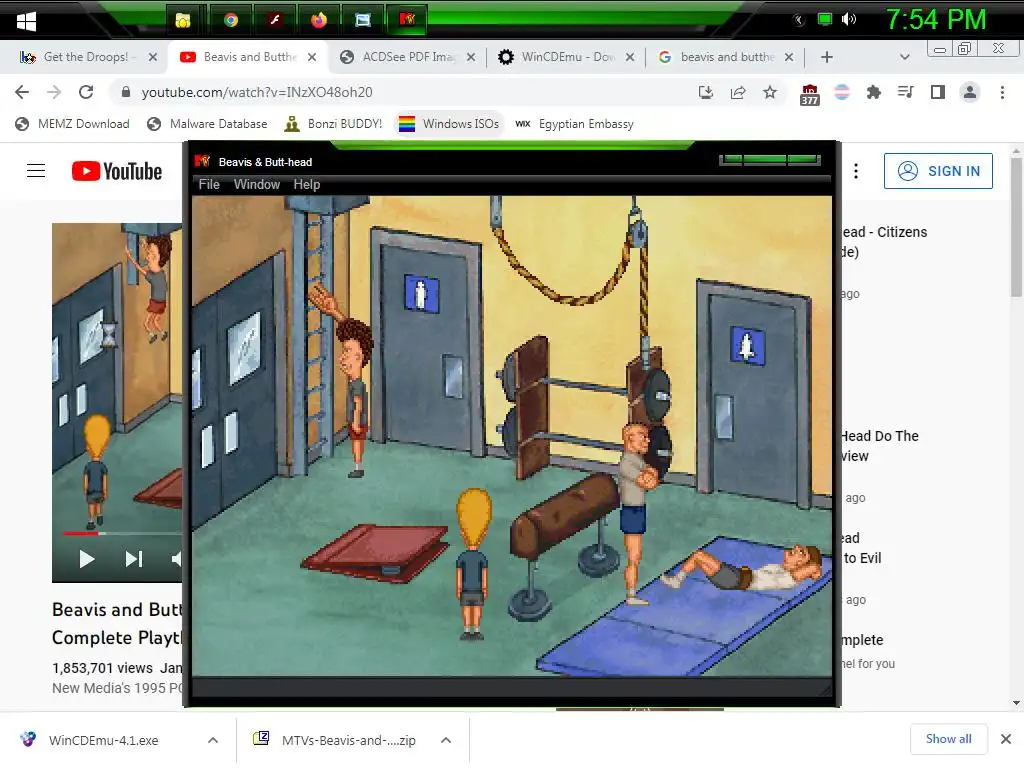Screen dimensions: 1024x768
Task: Go to YouTube home logo
Action: pyautogui.click(x=117, y=171)
